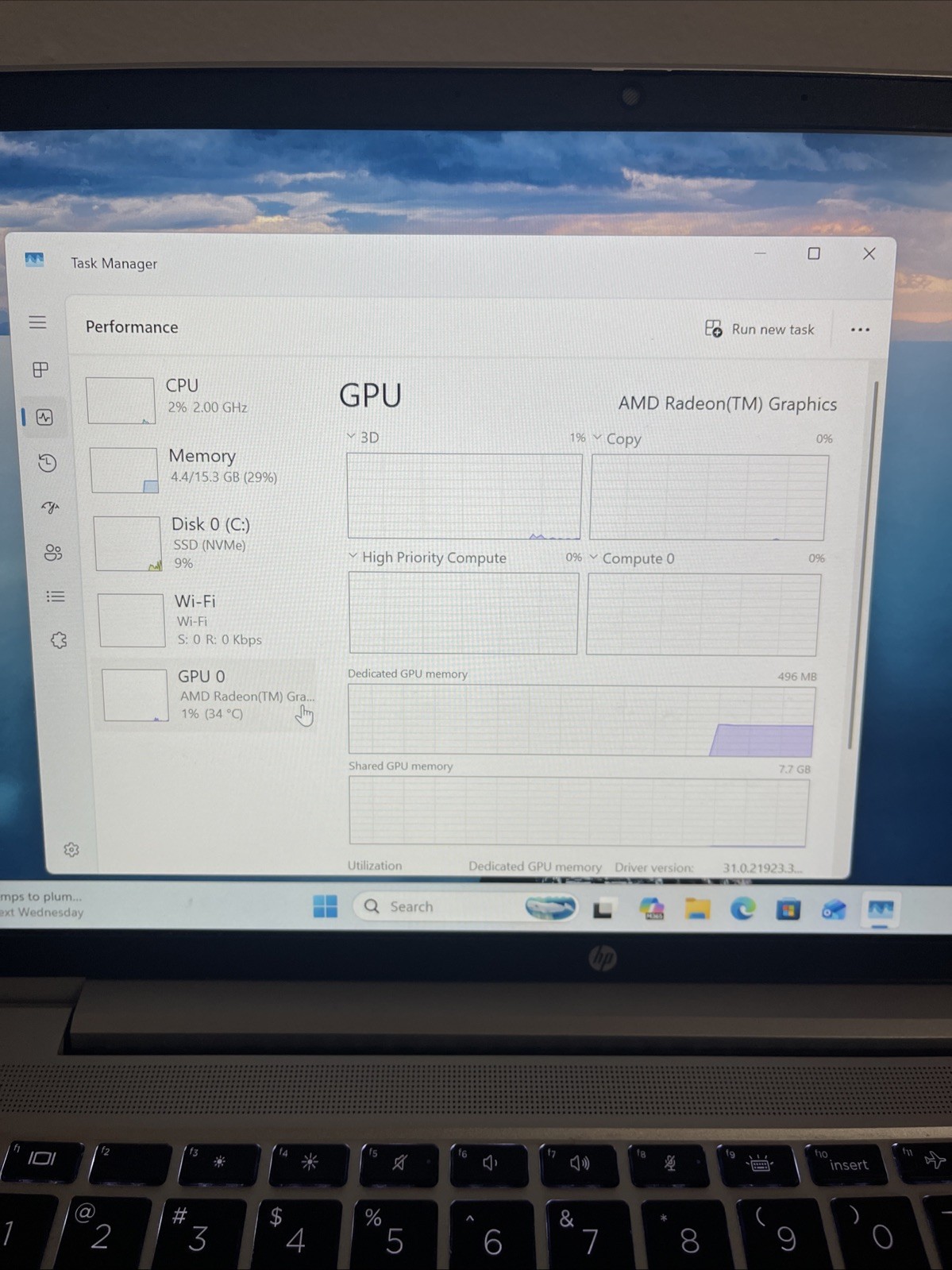Open the Windows Start button

(x=325, y=906)
